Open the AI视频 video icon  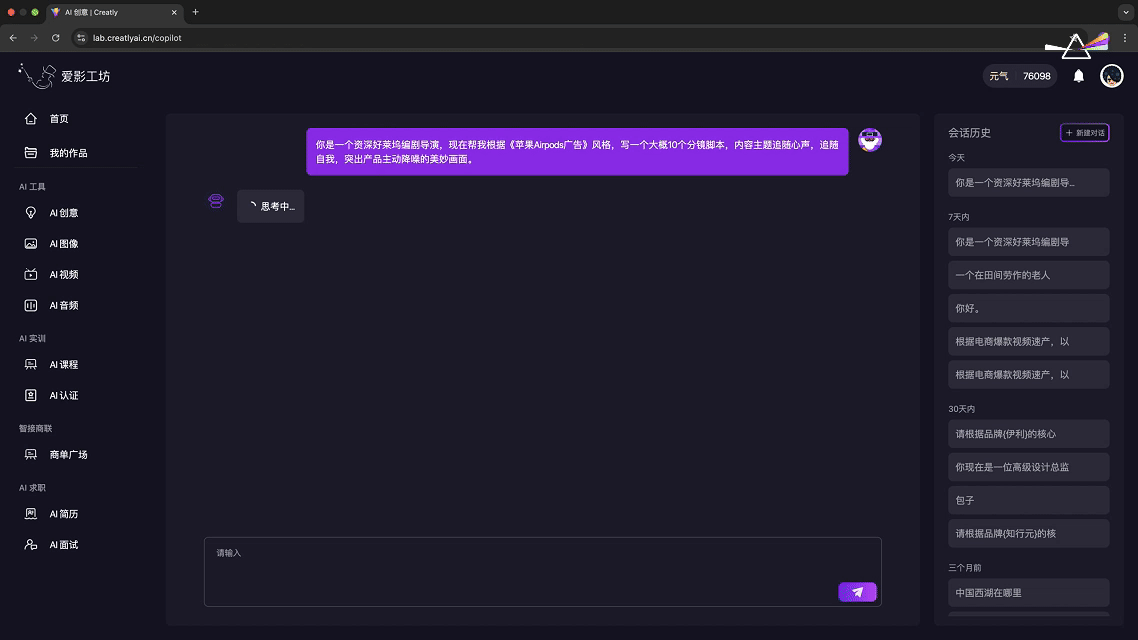[30, 274]
